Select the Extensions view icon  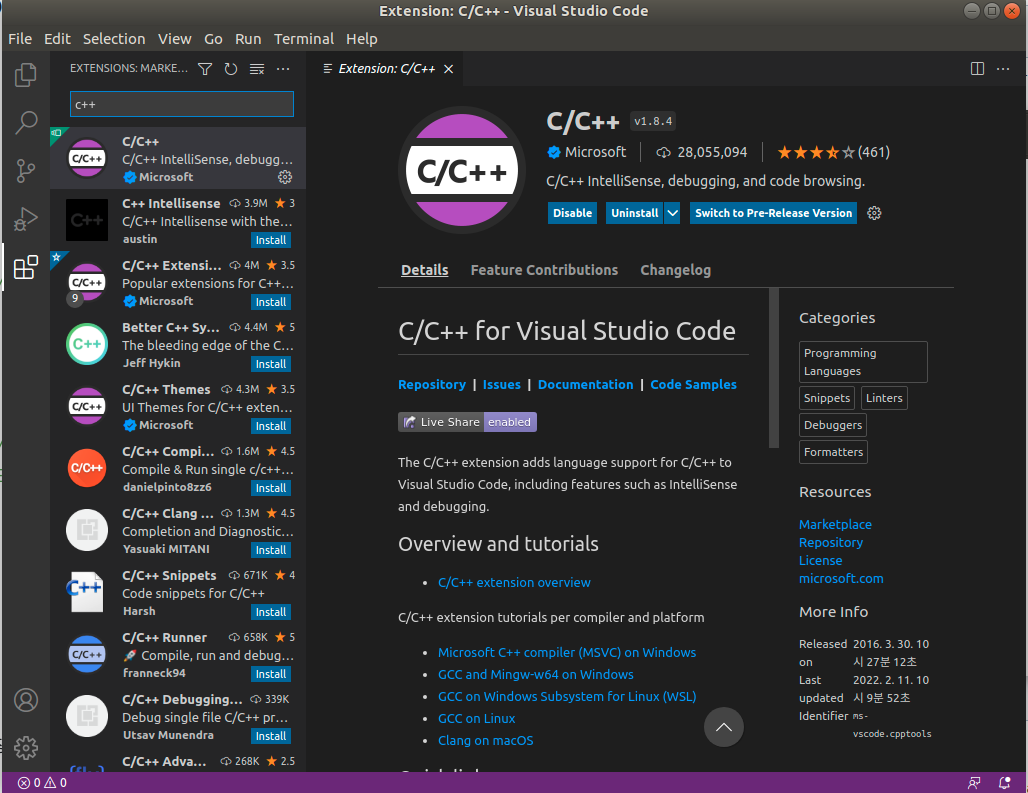pyautogui.click(x=26, y=267)
